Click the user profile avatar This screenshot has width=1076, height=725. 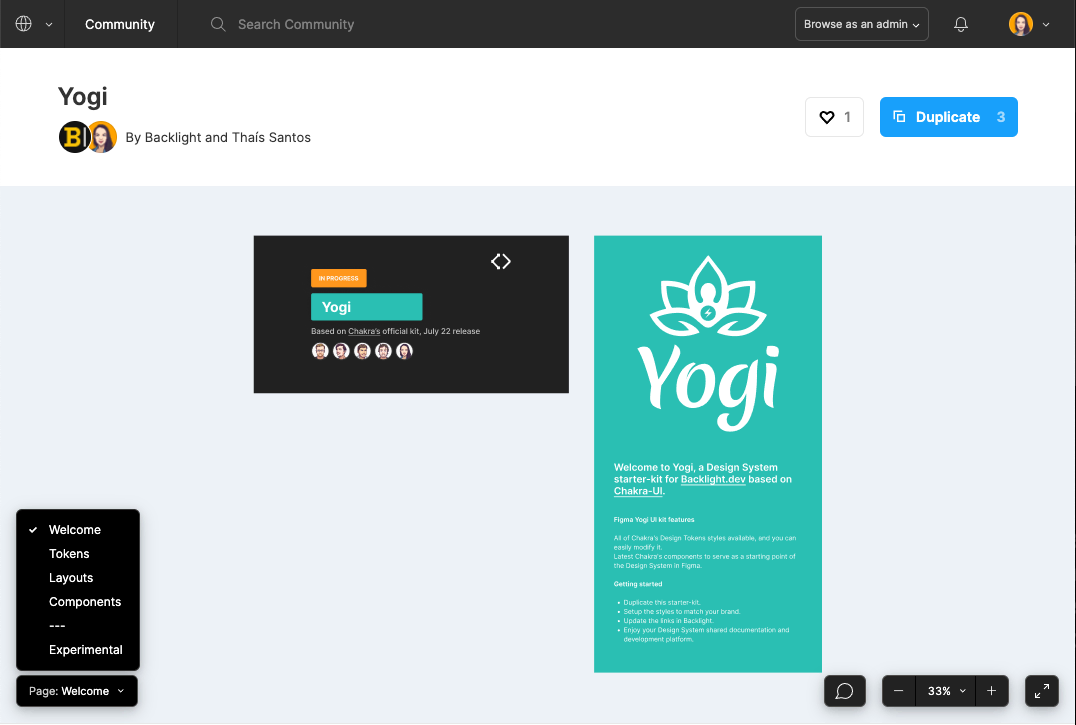point(1020,24)
